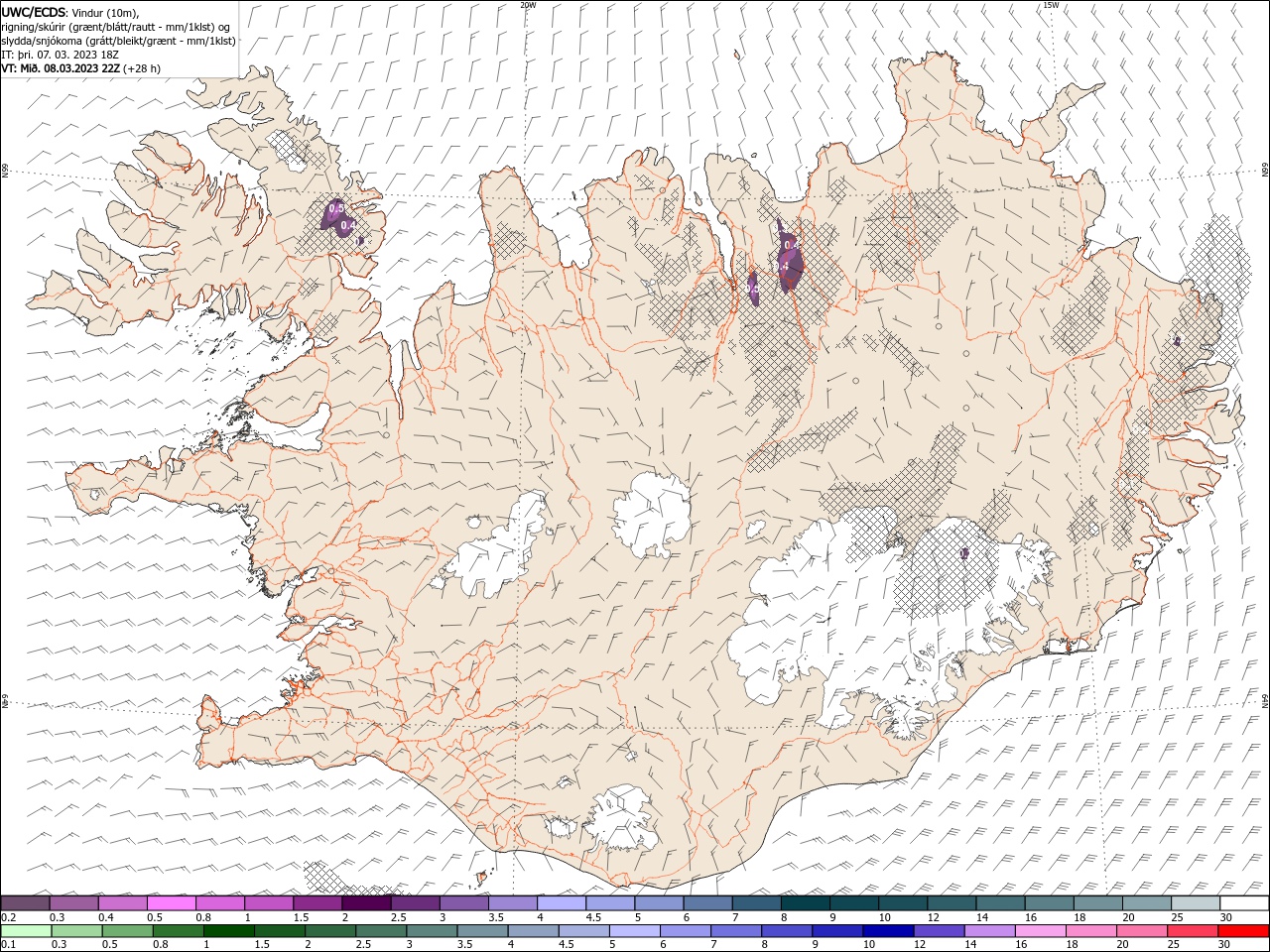Click the 0.2 swatch in upper legend row
Screen dimensions: 1270x952
click(x=26, y=903)
